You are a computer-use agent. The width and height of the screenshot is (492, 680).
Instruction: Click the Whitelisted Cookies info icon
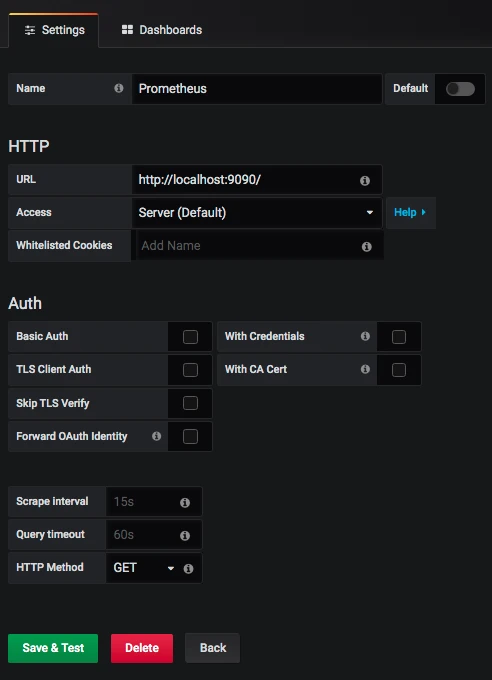point(367,246)
